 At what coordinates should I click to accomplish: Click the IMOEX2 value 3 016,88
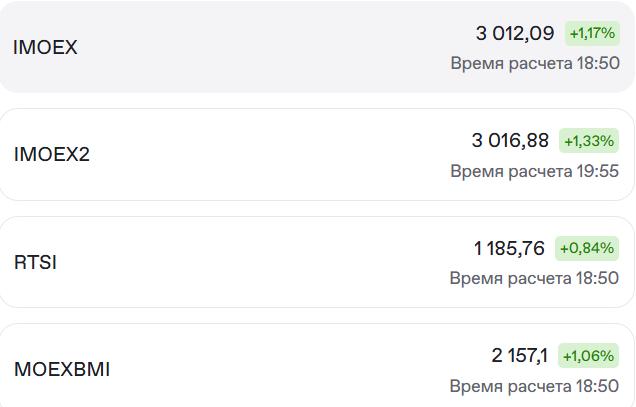(510, 141)
